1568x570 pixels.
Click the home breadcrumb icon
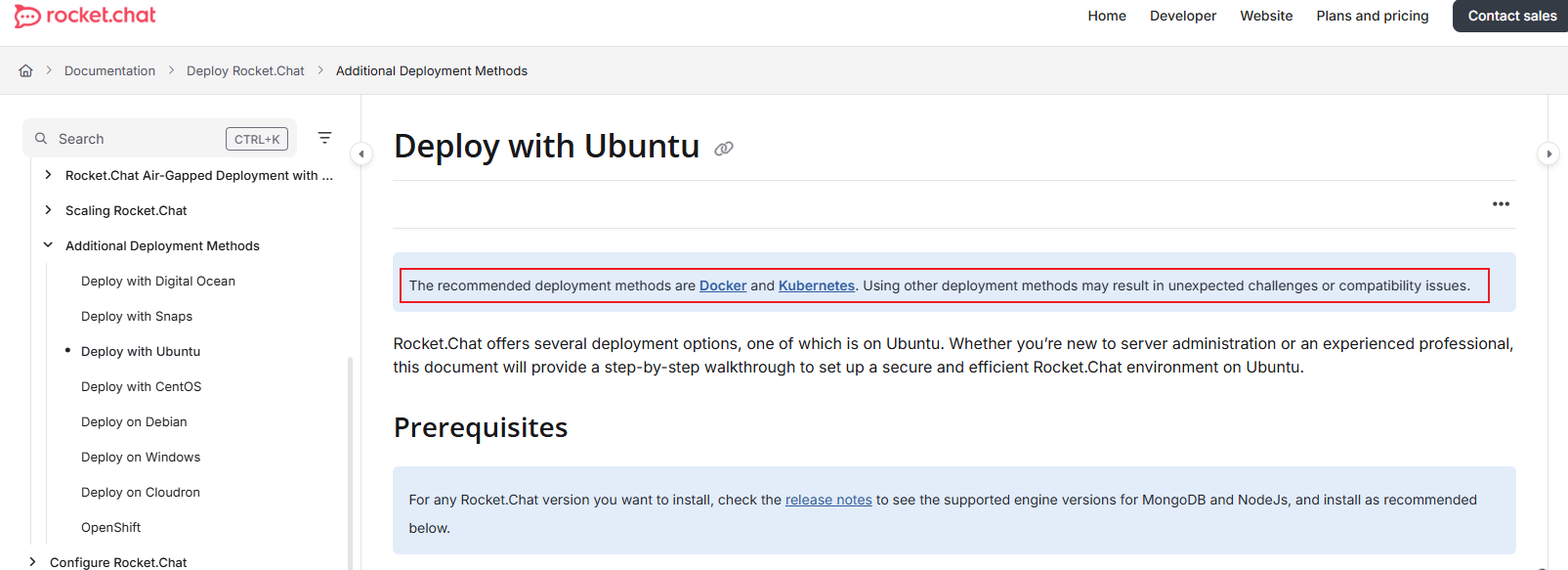(26, 70)
